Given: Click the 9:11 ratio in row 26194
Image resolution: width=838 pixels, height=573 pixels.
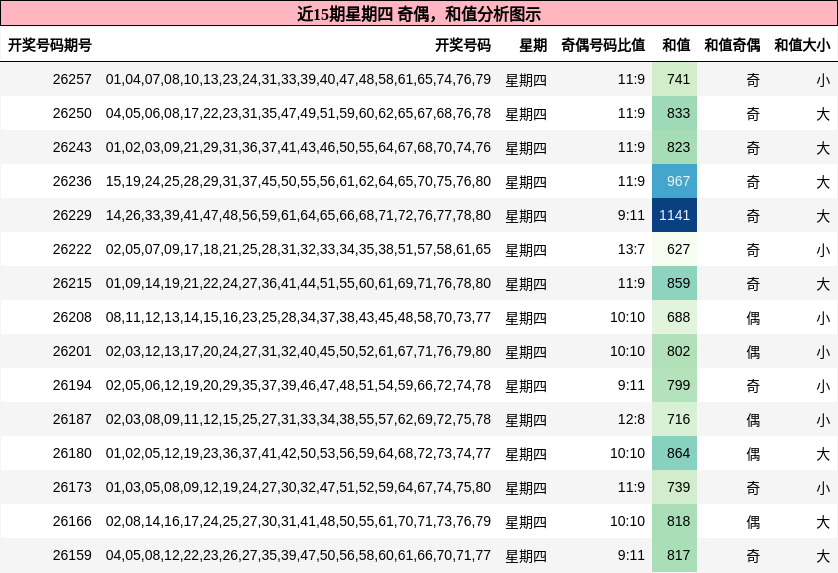Looking at the screenshot, I should 631,385.
